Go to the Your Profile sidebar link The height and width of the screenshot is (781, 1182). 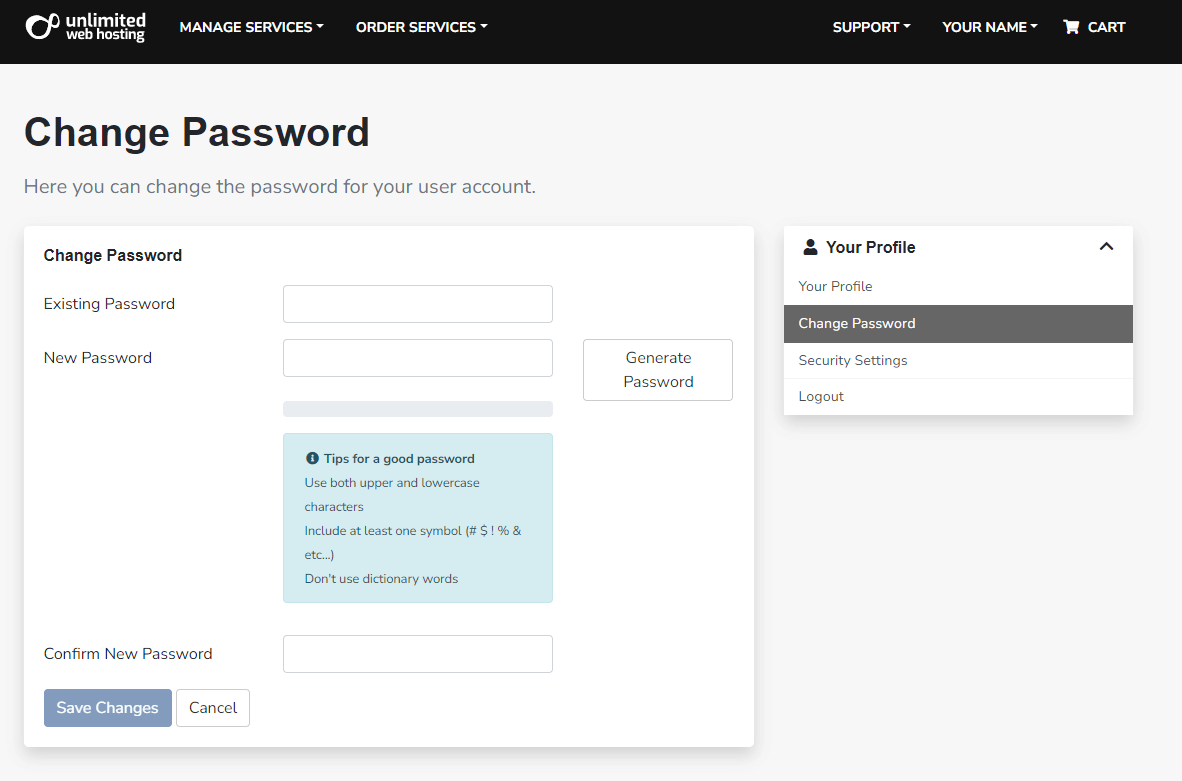point(958,286)
